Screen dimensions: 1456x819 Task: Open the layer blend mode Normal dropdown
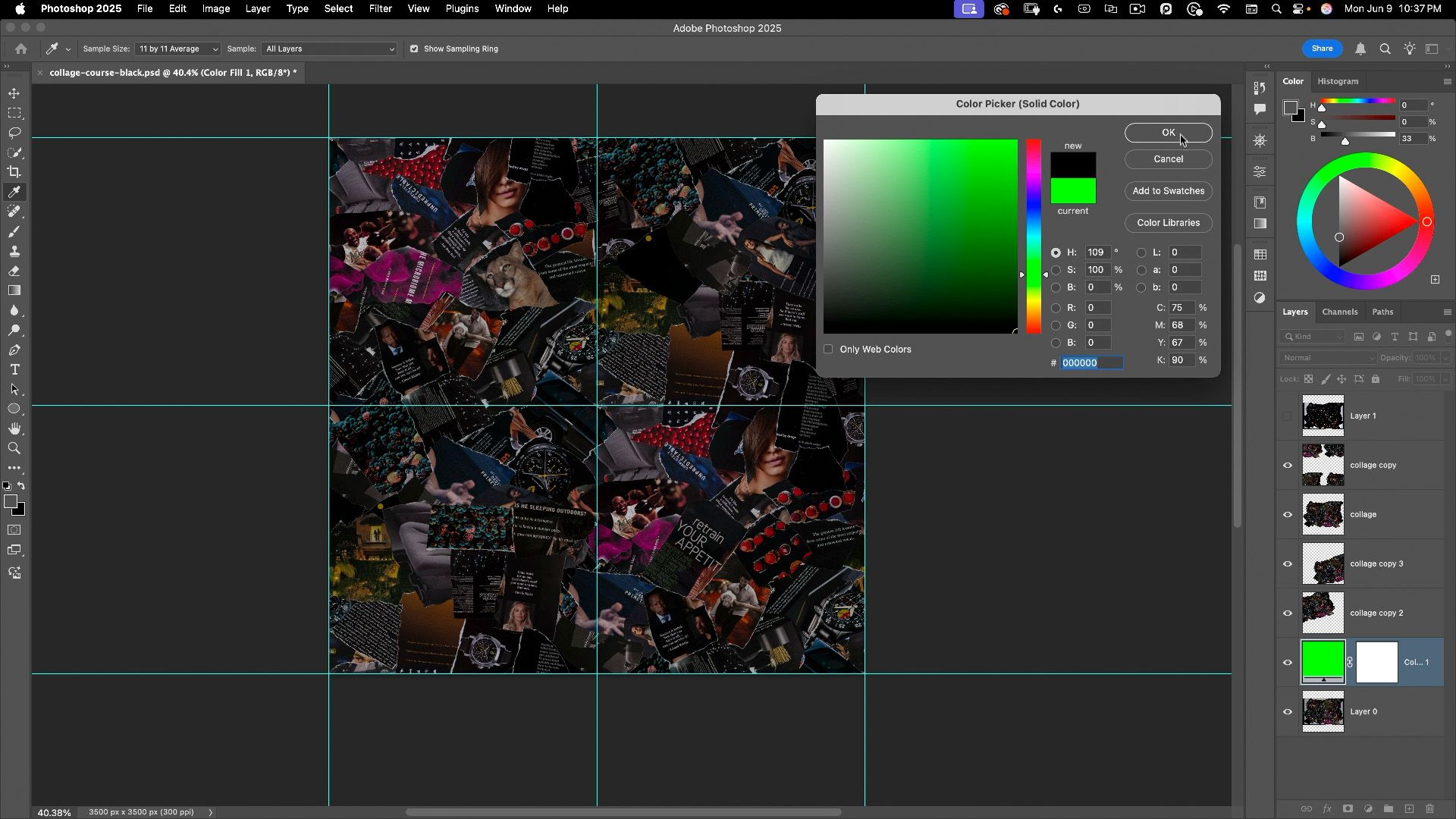tap(1327, 358)
